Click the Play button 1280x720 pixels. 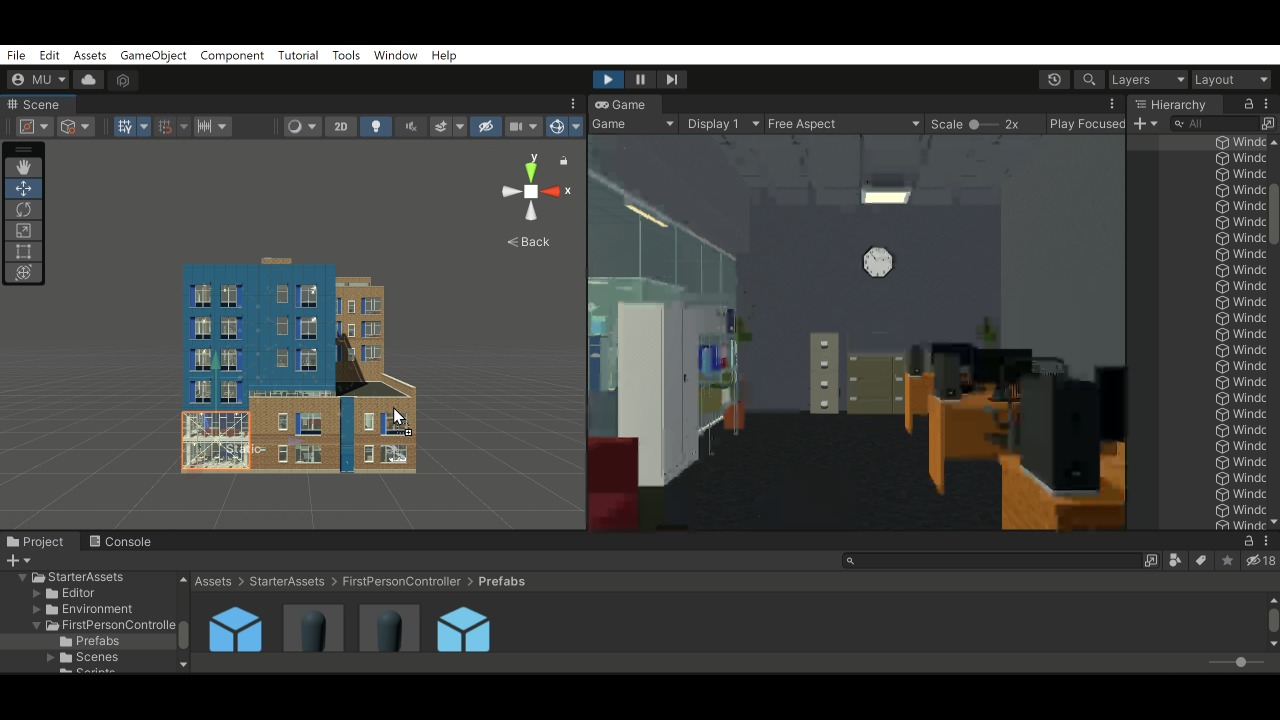608,79
